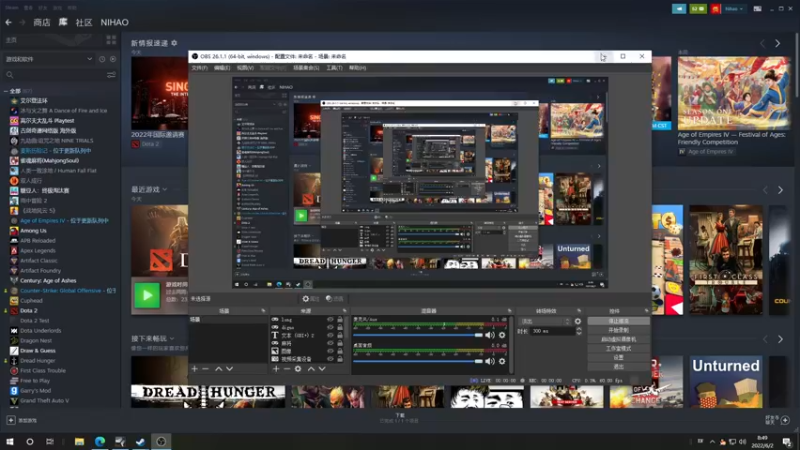Image resolution: width=800 pixels, height=450 pixels.
Task: Increase the transition duration stepper
Action: tap(579, 329)
